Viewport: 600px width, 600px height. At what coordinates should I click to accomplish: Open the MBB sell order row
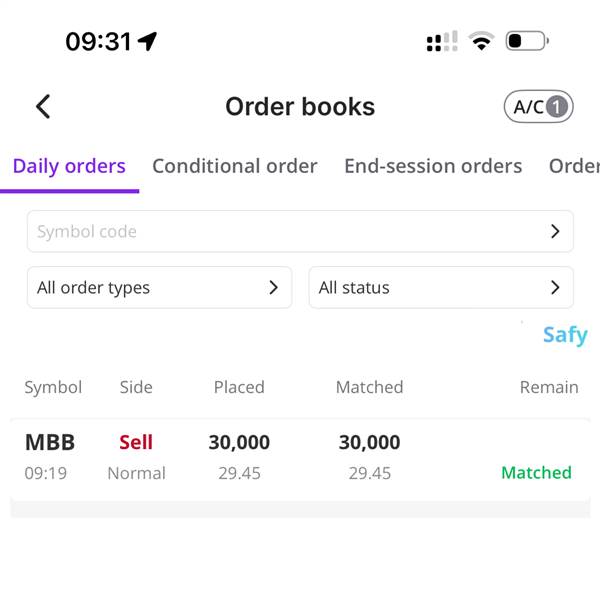(x=300, y=458)
